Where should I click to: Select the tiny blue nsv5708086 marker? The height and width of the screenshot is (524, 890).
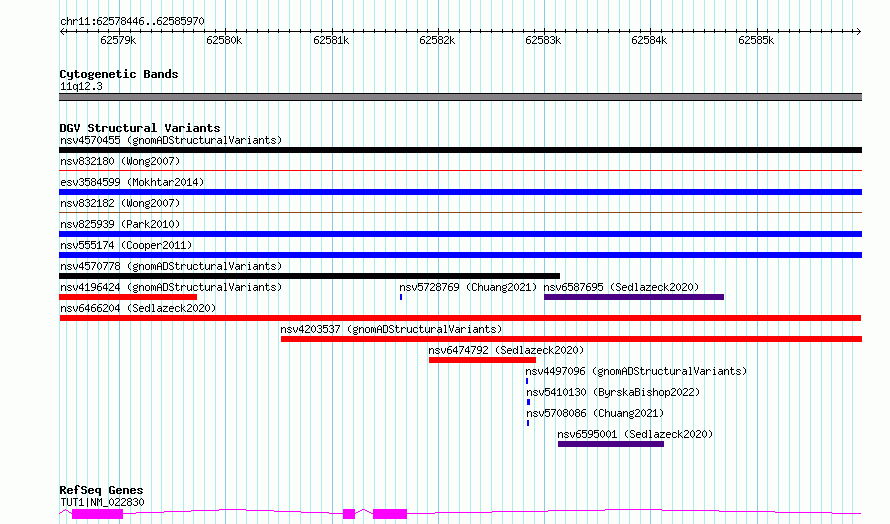point(528,423)
